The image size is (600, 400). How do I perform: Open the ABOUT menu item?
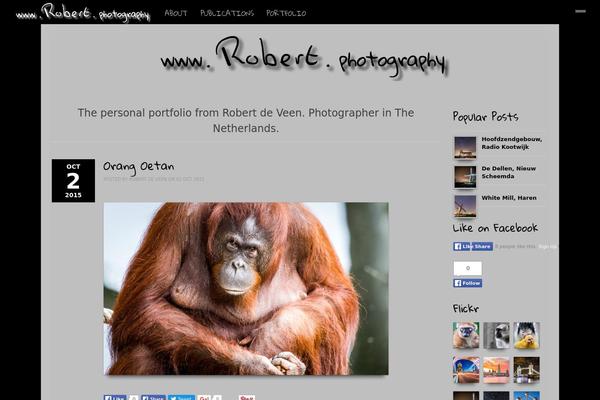click(176, 13)
